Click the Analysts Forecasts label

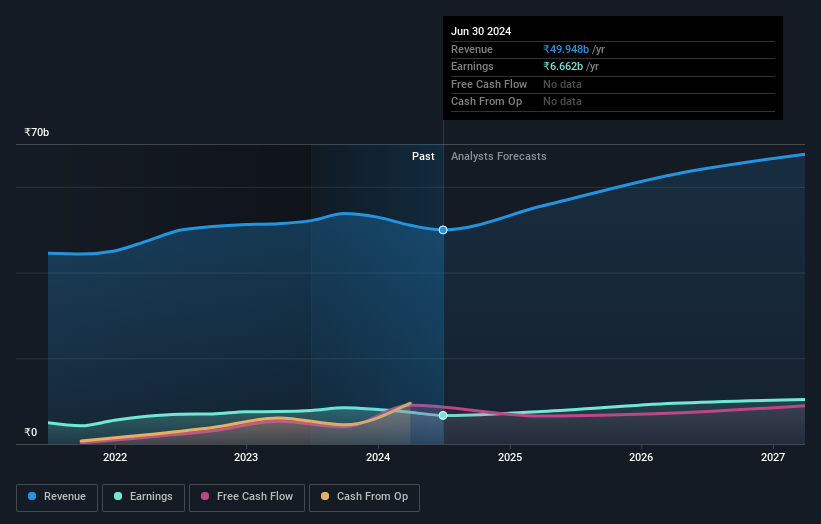click(498, 157)
